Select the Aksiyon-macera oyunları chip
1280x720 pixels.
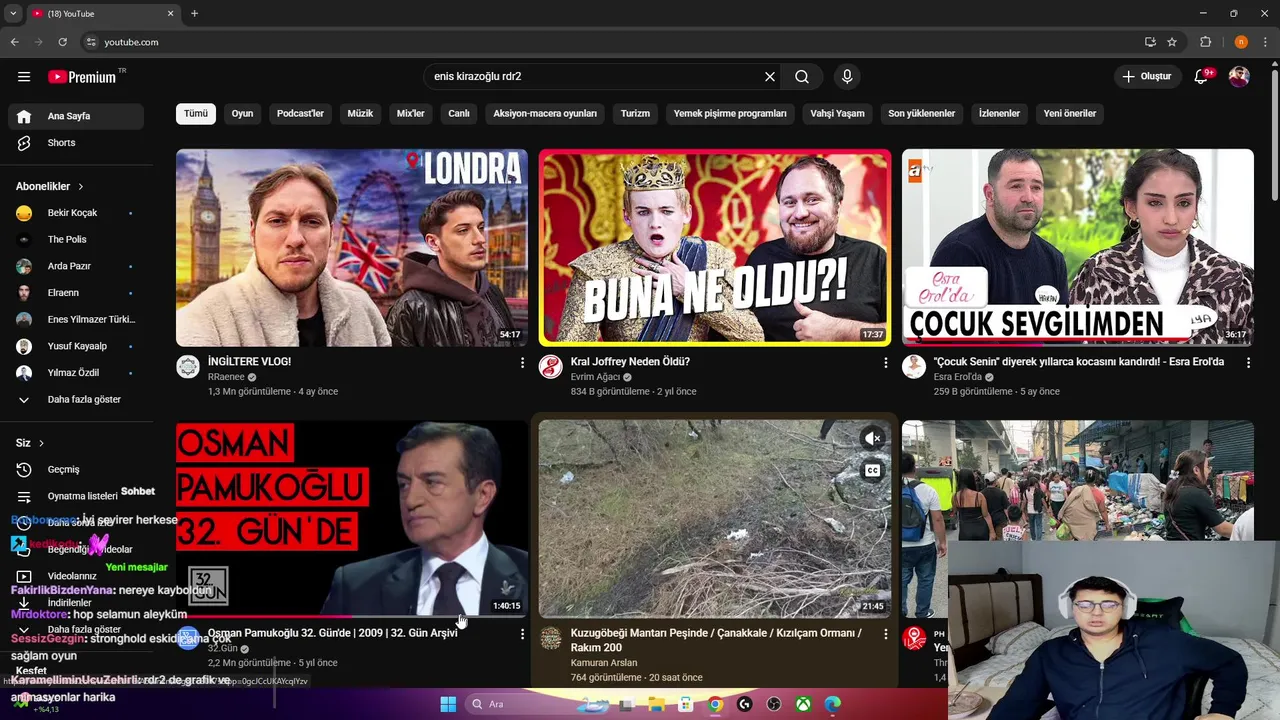pos(545,114)
